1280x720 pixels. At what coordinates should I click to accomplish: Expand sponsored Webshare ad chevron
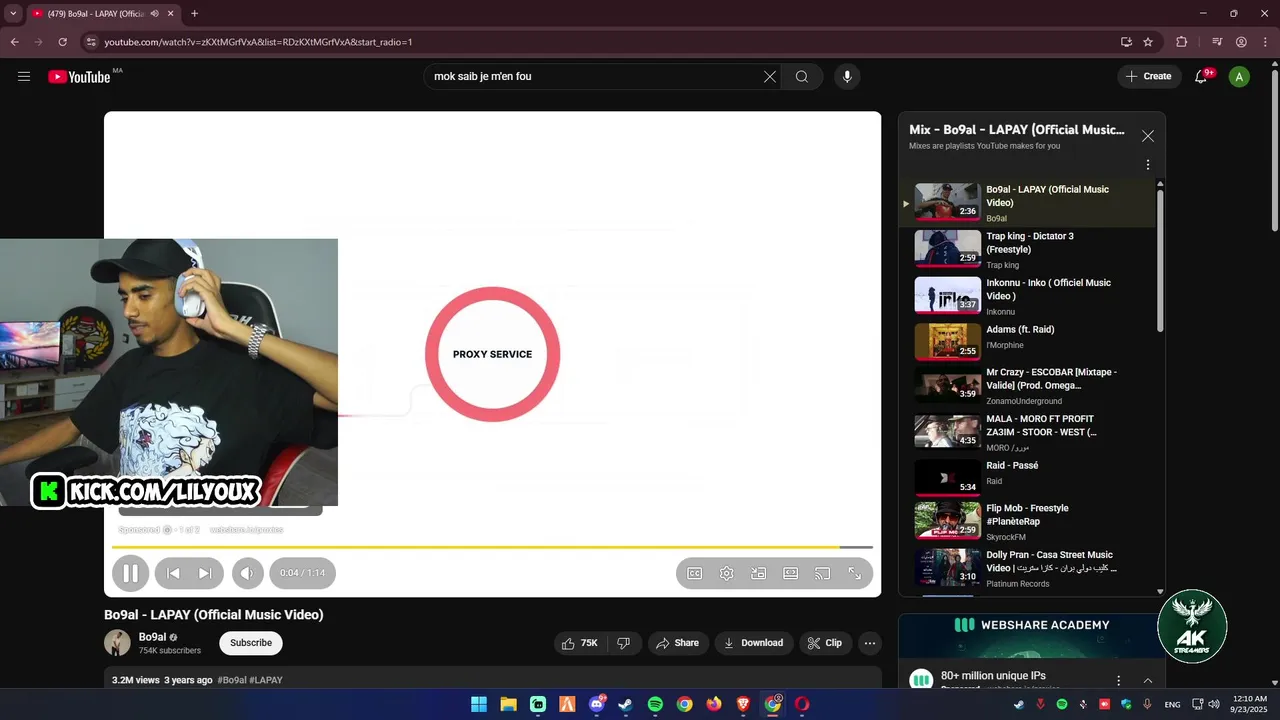pyautogui.click(x=1148, y=680)
